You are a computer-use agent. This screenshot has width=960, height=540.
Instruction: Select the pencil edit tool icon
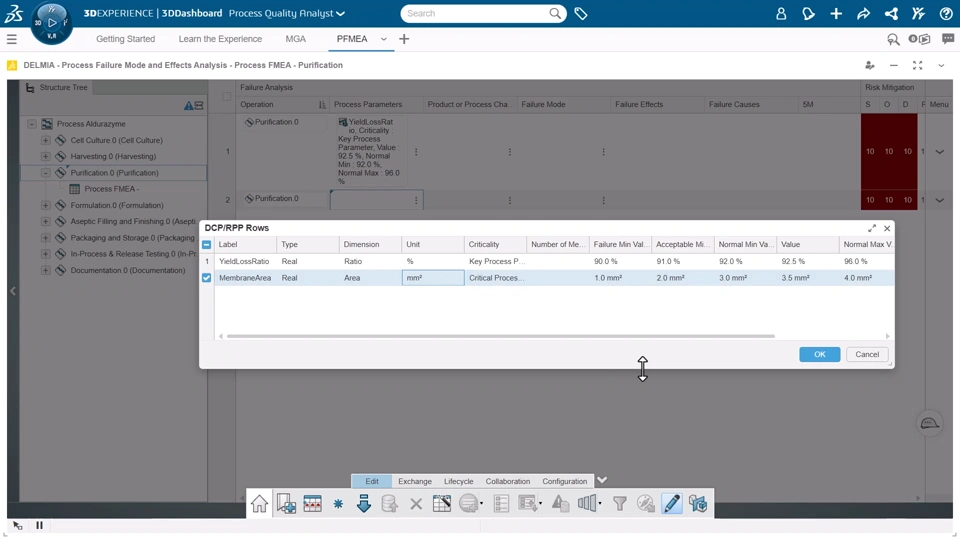[x=671, y=504]
